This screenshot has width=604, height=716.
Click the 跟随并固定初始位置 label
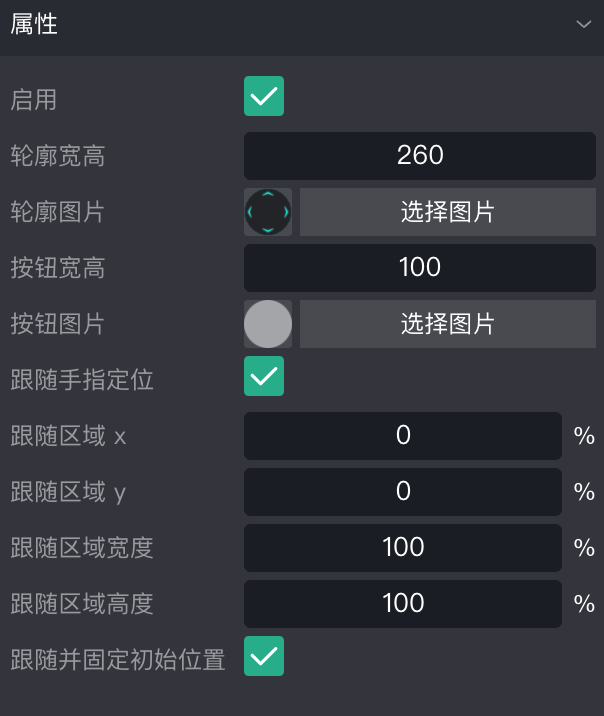coord(118,660)
